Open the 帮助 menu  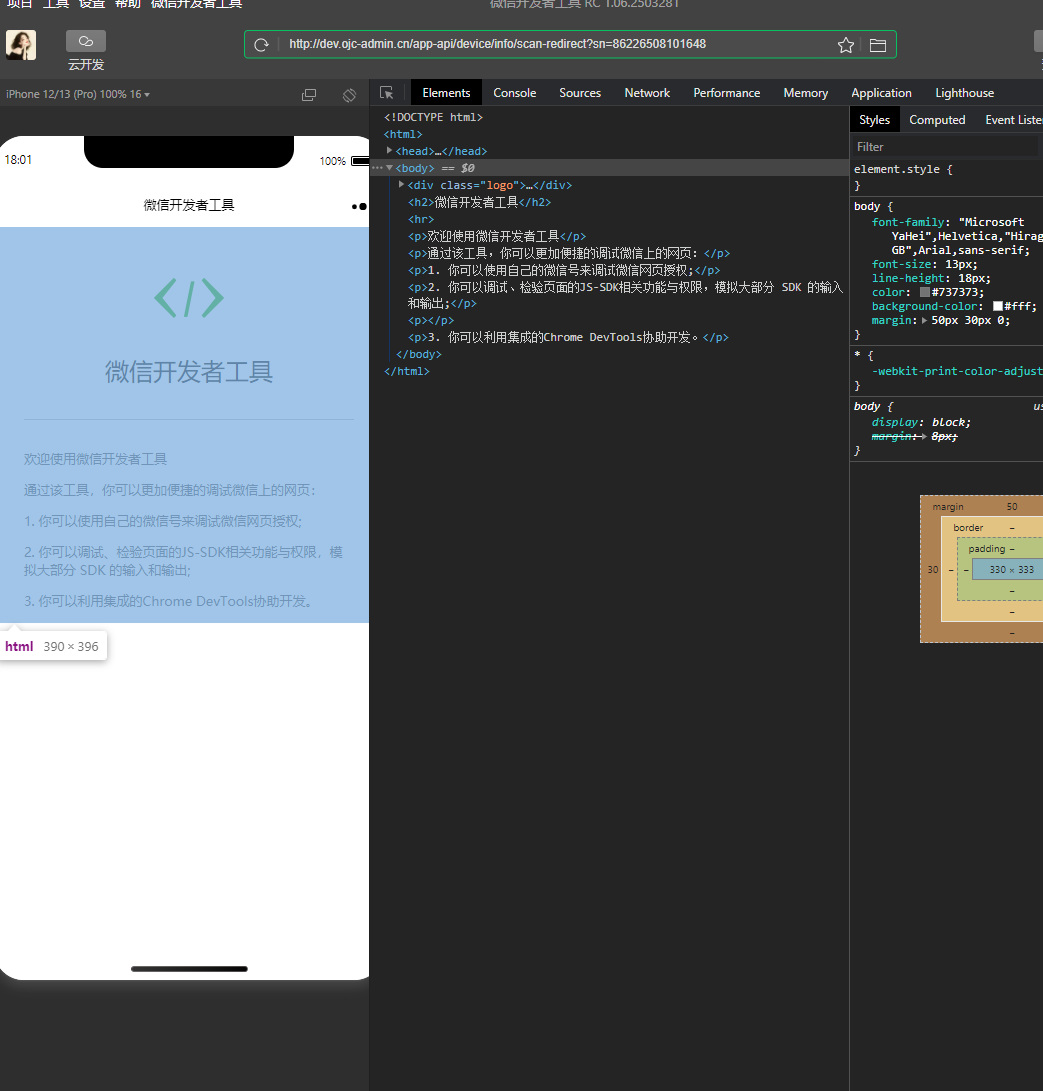[127, 4]
